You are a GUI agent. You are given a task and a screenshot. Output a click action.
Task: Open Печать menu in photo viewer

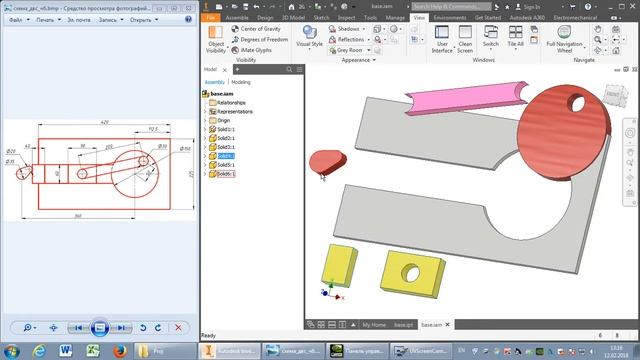point(48,20)
